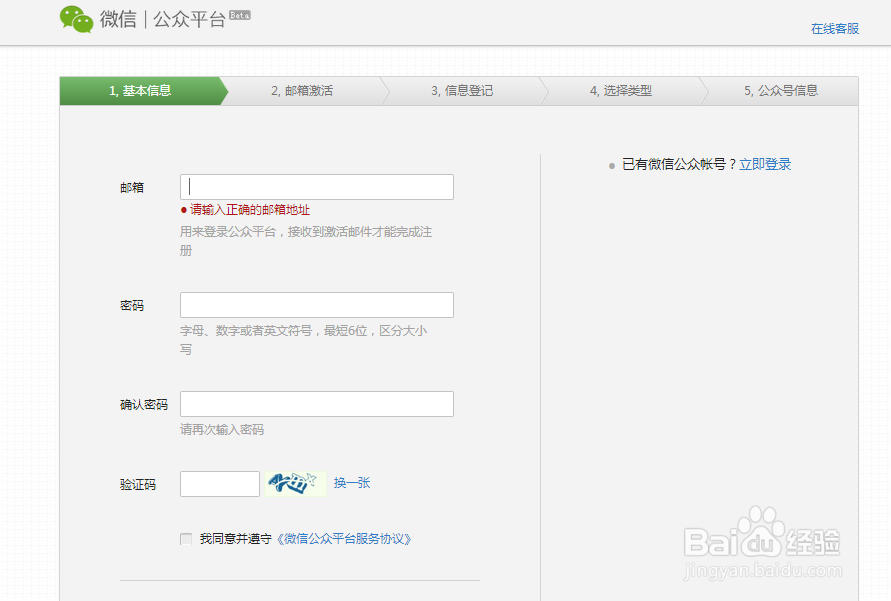
Task: Click the 请再次输入密码 hint text
Action: pos(222,429)
